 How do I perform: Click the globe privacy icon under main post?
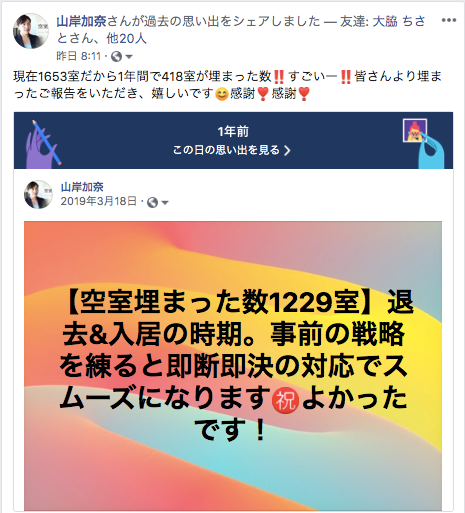116,56
